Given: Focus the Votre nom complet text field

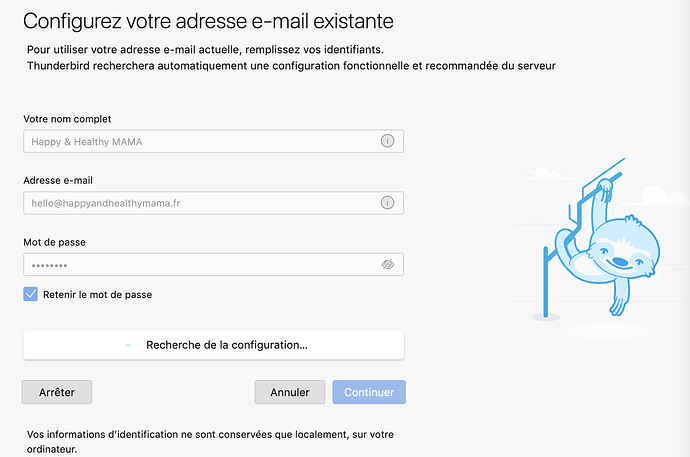Looking at the screenshot, I should 213,141.
